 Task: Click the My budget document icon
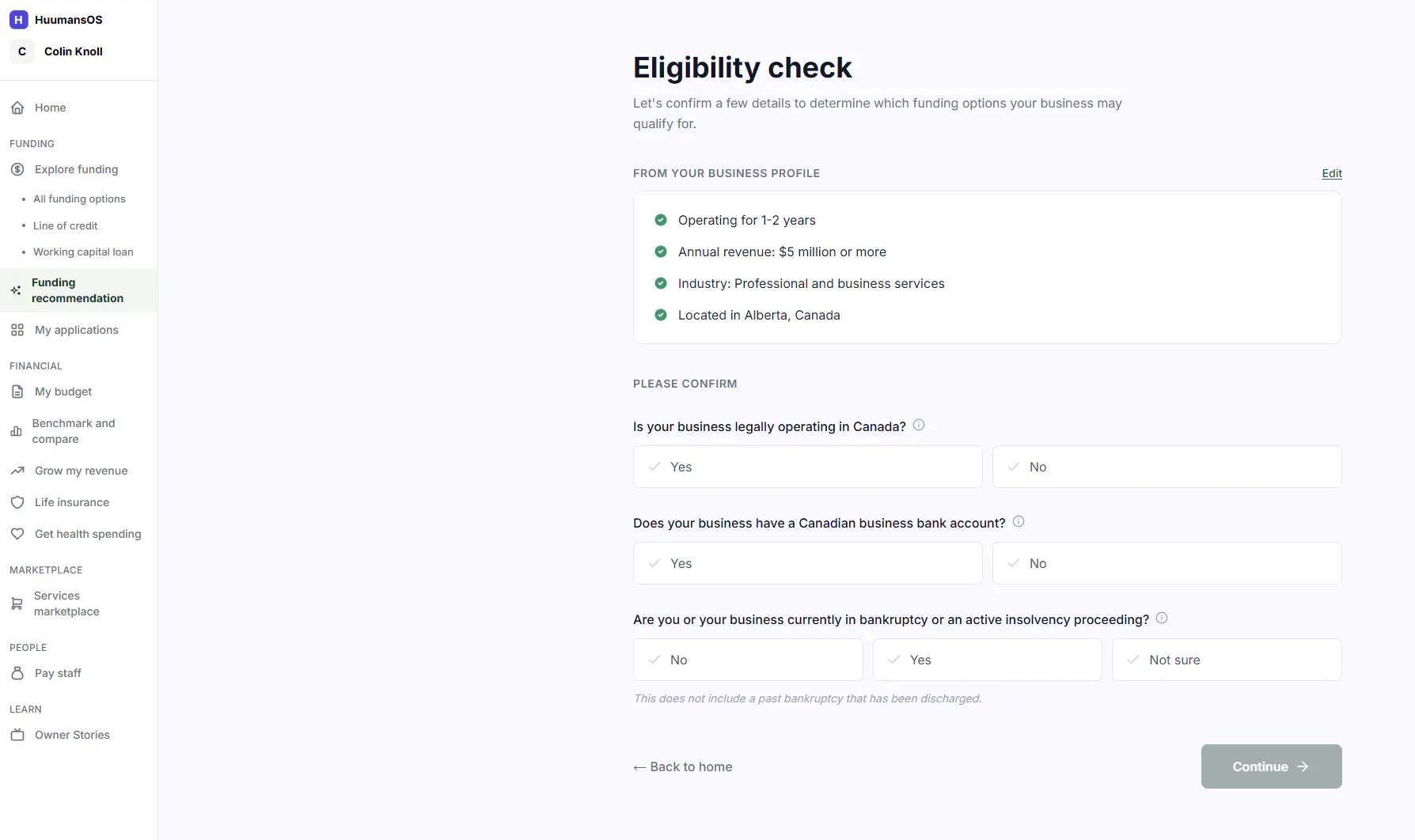coord(17,392)
